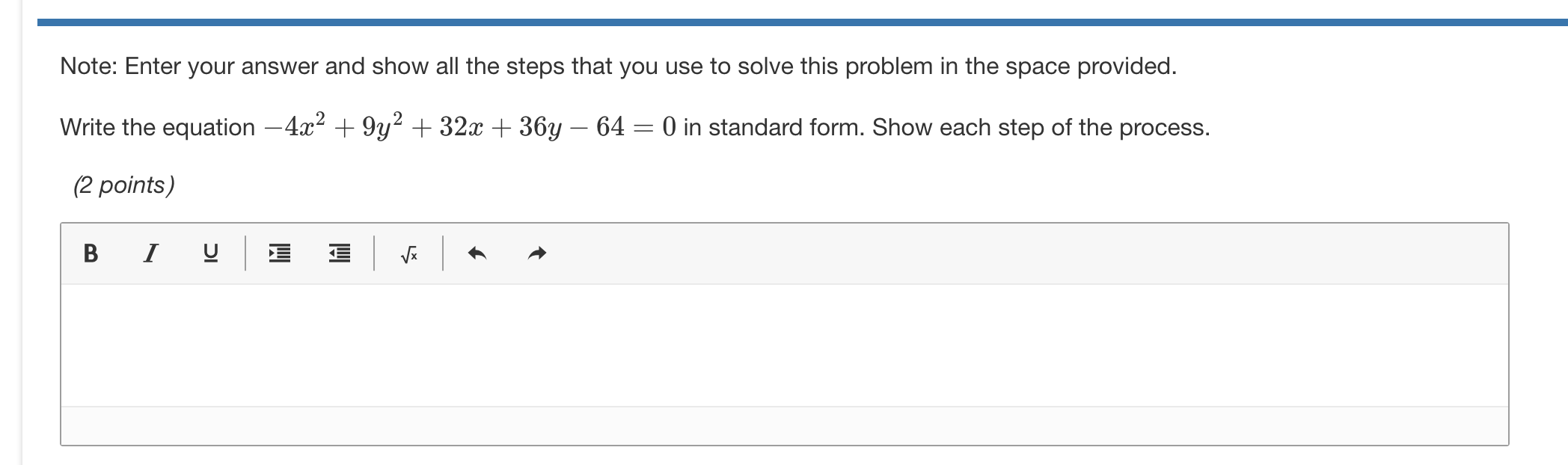Viewport: 1568px width, 465px height.
Task: Insert an equation with the √x button
Action: [x=408, y=254]
